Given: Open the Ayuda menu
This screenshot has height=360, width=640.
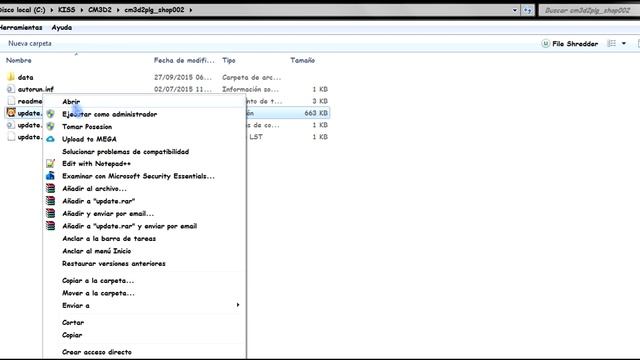Looking at the screenshot, I should click(62, 27).
